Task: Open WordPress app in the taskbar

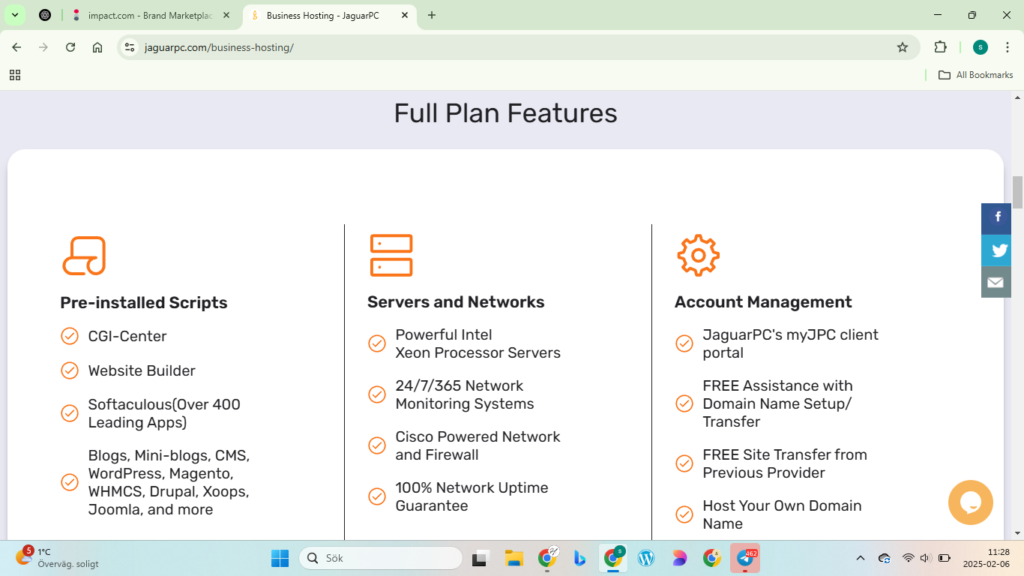Action: (x=646, y=558)
